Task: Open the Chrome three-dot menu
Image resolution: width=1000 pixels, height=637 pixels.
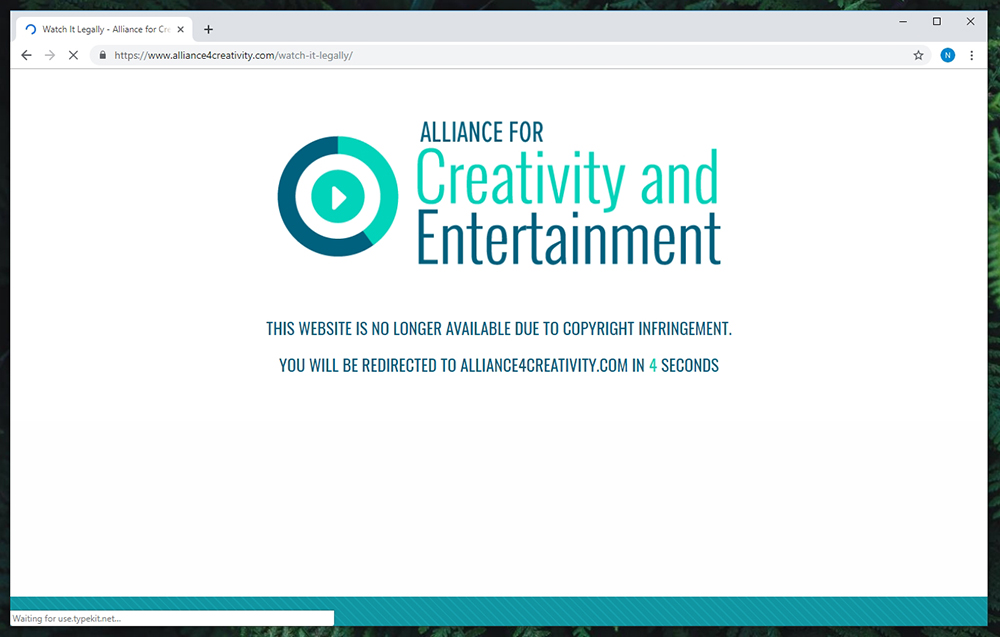Action: click(971, 55)
